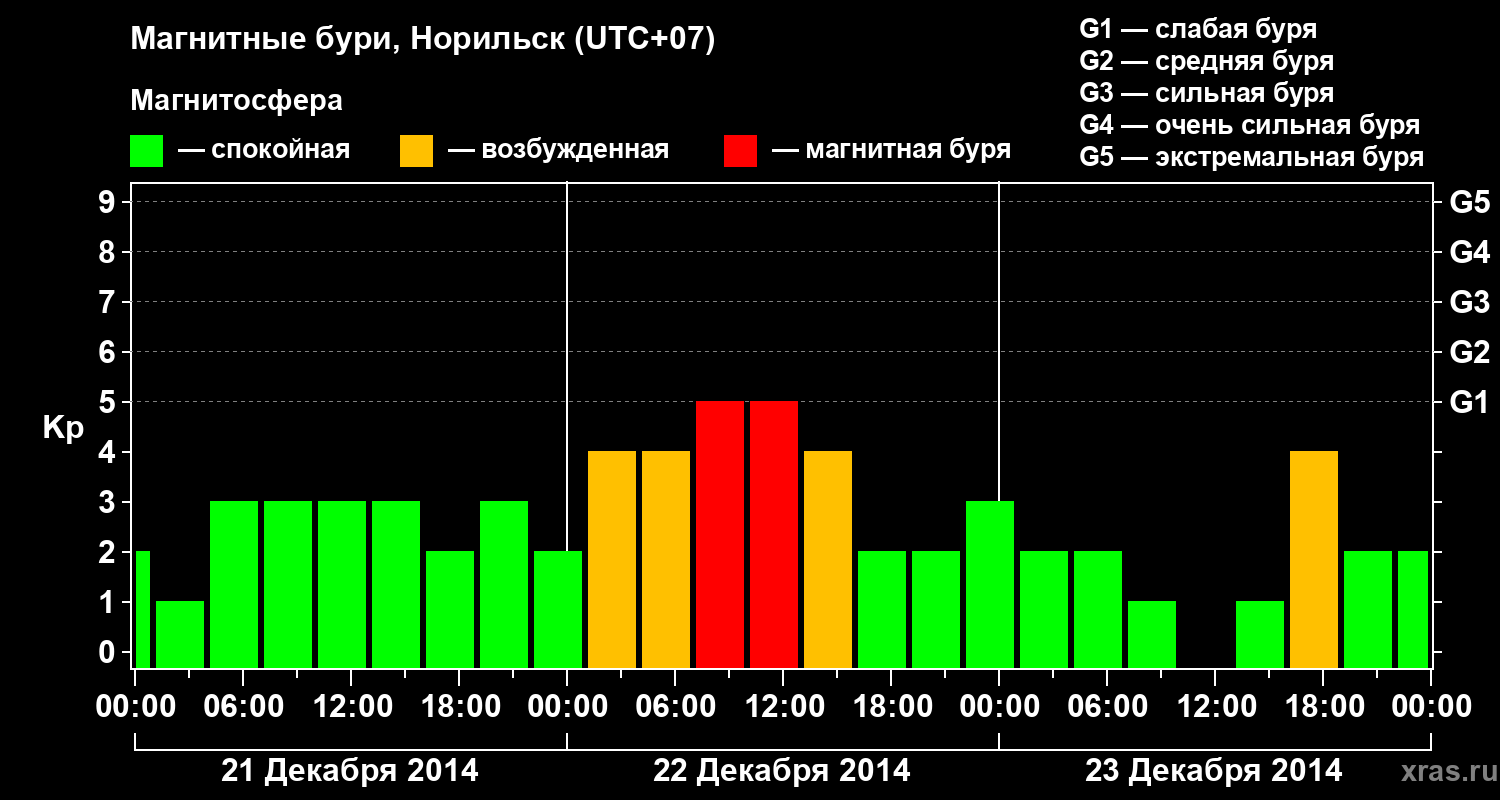Click the 'G1' label on the right axis
Image resolution: width=1500 pixels, height=800 pixels.
pos(1469,403)
